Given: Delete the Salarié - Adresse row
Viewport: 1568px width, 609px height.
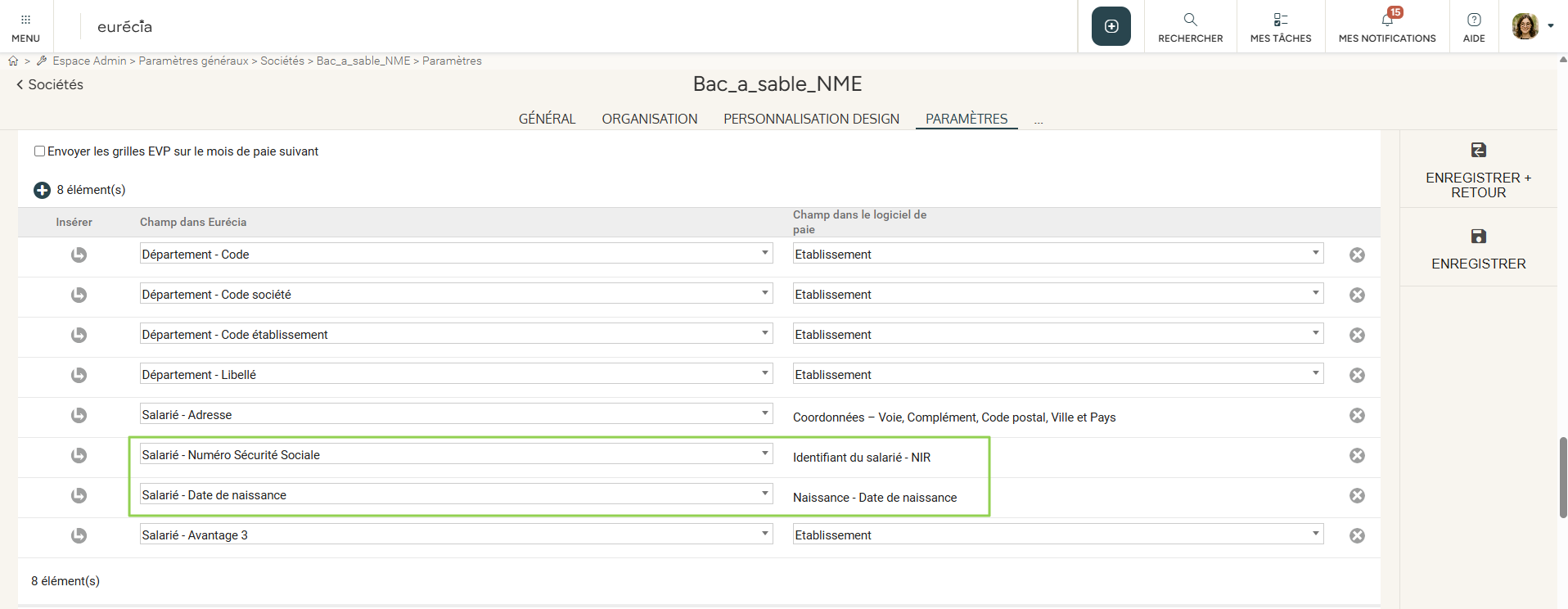Looking at the screenshot, I should (1356, 416).
